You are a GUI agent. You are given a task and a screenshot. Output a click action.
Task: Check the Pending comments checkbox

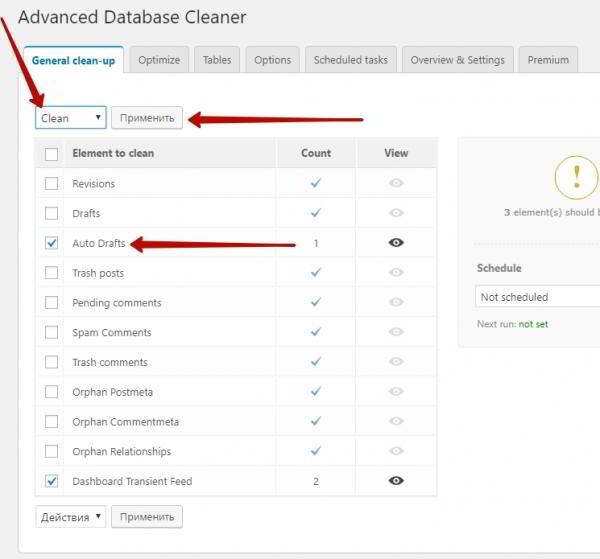coord(51,303)
